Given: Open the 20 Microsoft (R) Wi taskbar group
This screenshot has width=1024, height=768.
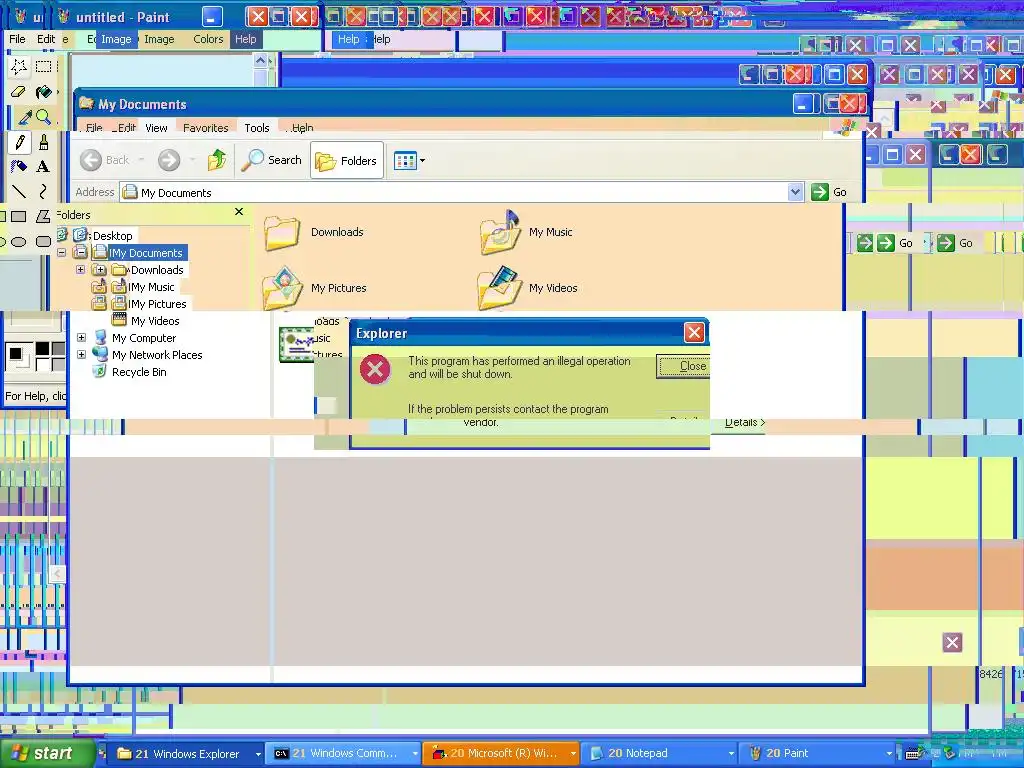Looking at the screenshot, I should point(500,754).
